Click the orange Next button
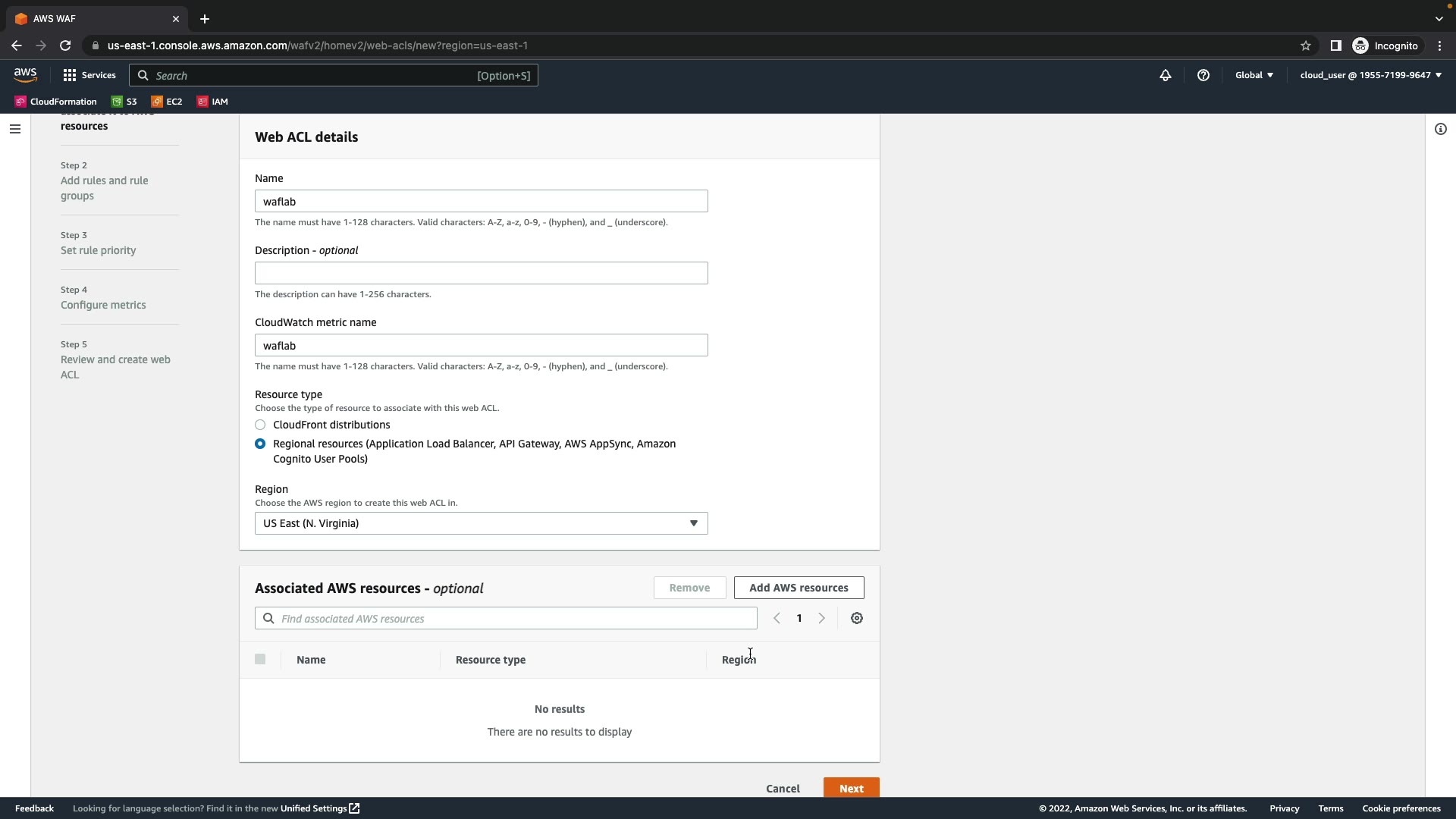Image resolution: width=1456 pixels, height=819 pixels. tap(851, 788)
